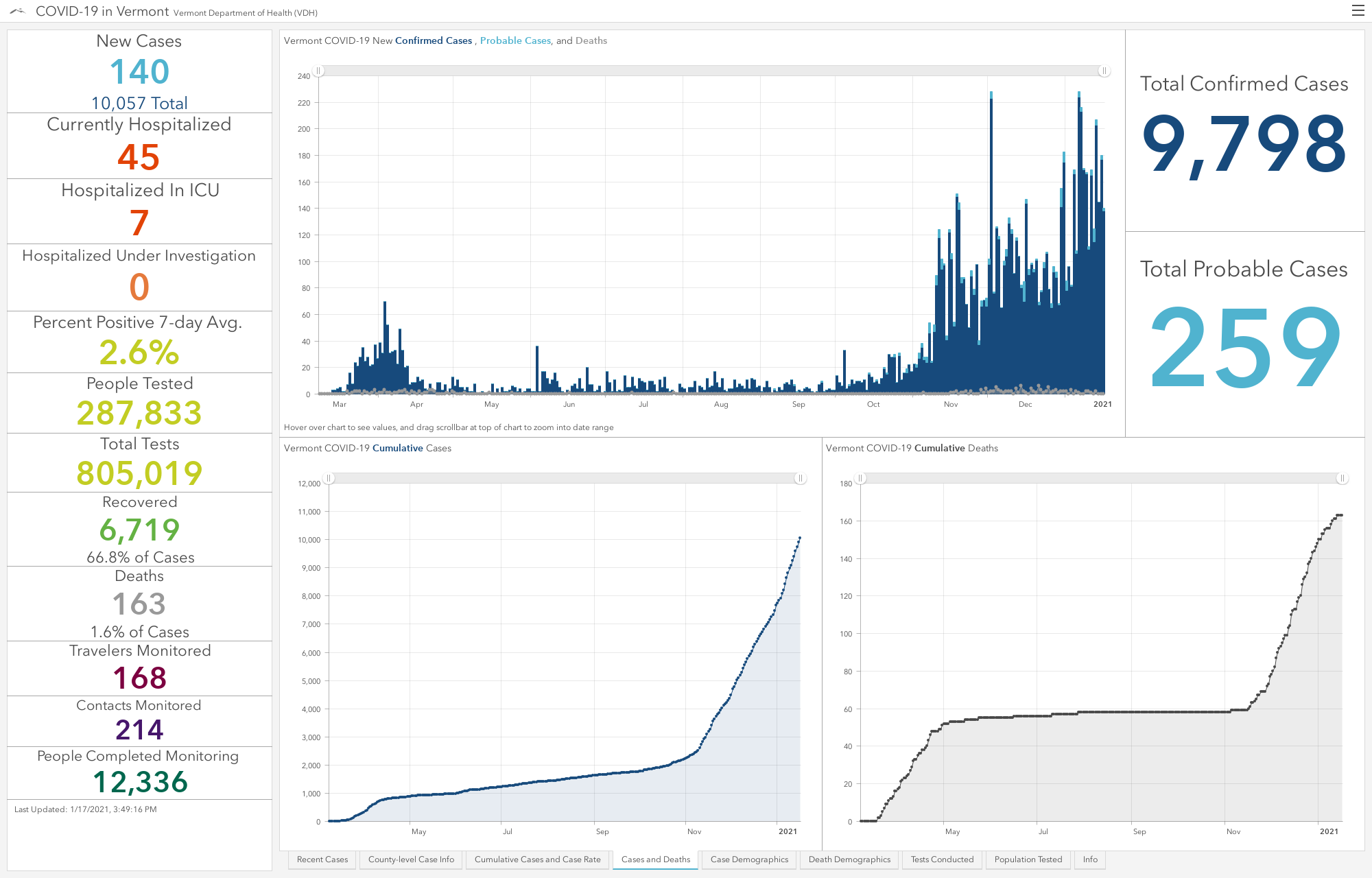Click left handle of cumulative deaths scrollbar

pos(860,478)
